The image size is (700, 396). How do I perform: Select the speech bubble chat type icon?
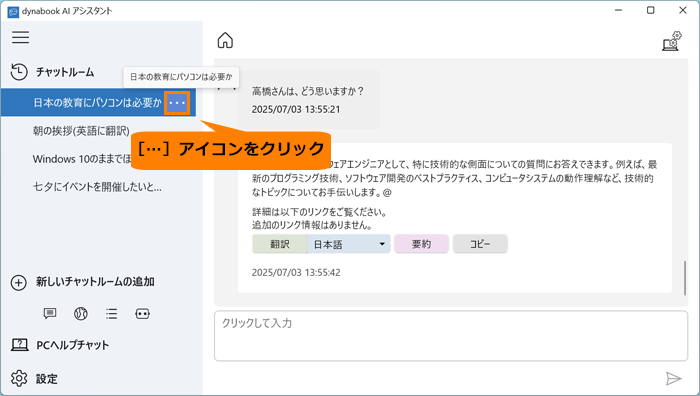coord(50,313)
